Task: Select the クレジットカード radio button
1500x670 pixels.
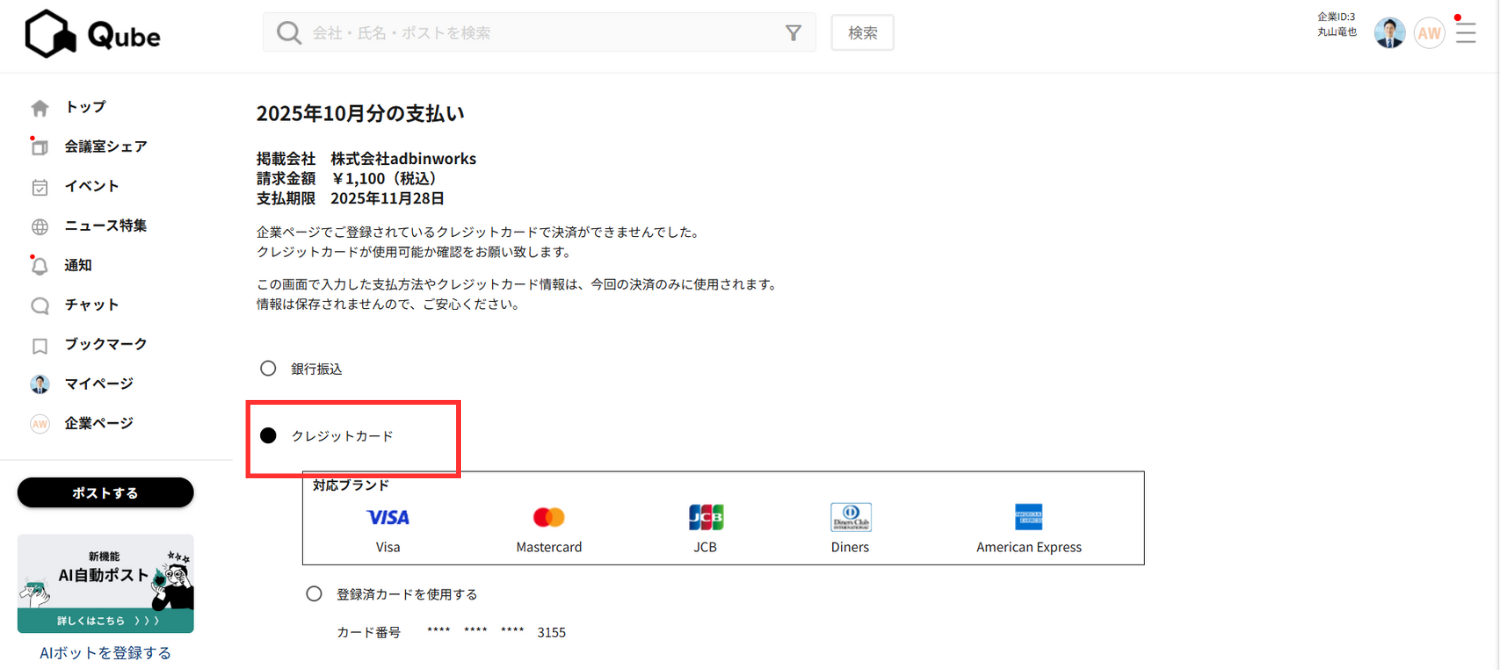Action: tap(268, 436)
